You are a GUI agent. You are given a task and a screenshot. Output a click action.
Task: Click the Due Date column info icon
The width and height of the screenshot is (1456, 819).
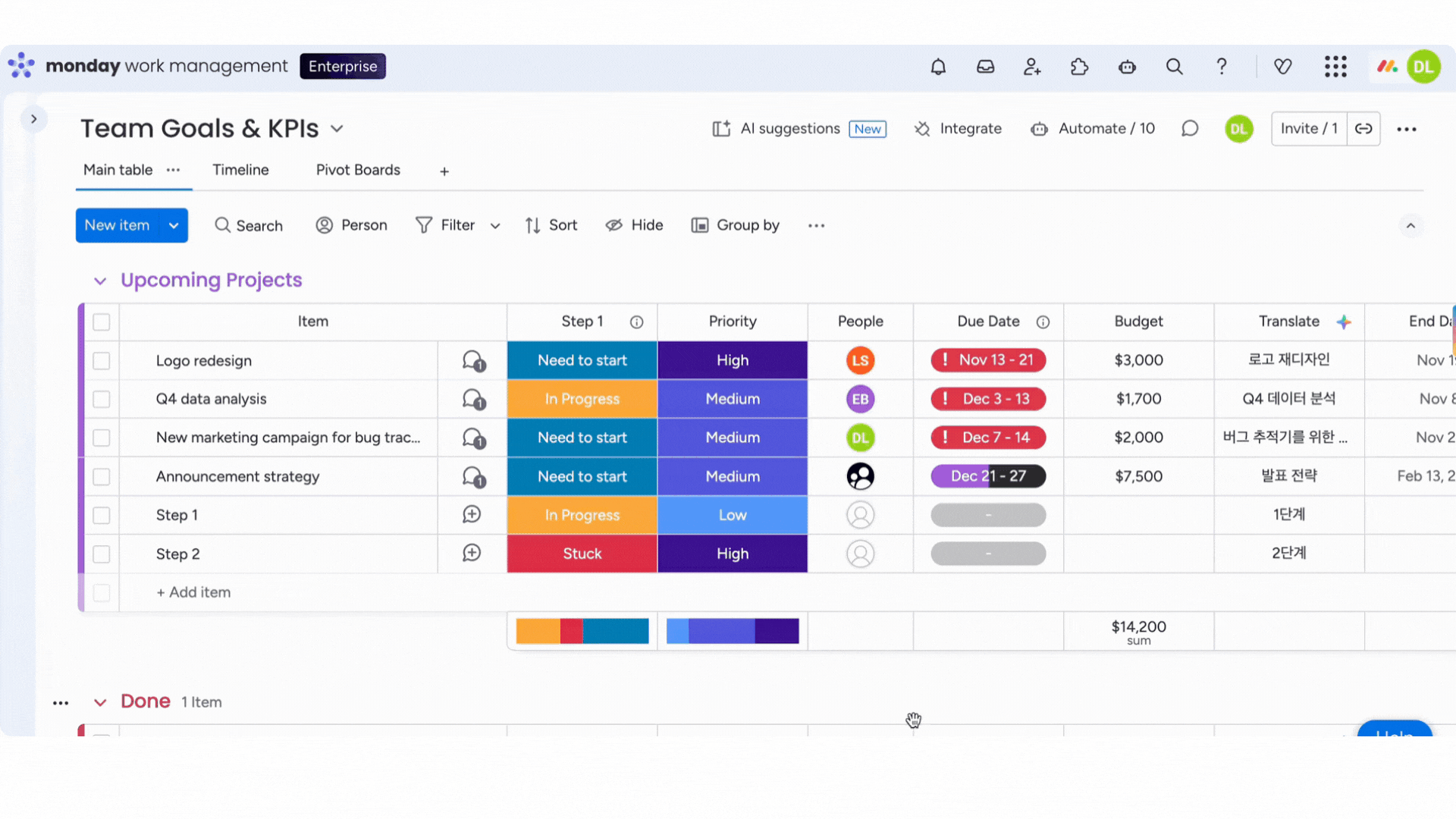(1043, 322)
